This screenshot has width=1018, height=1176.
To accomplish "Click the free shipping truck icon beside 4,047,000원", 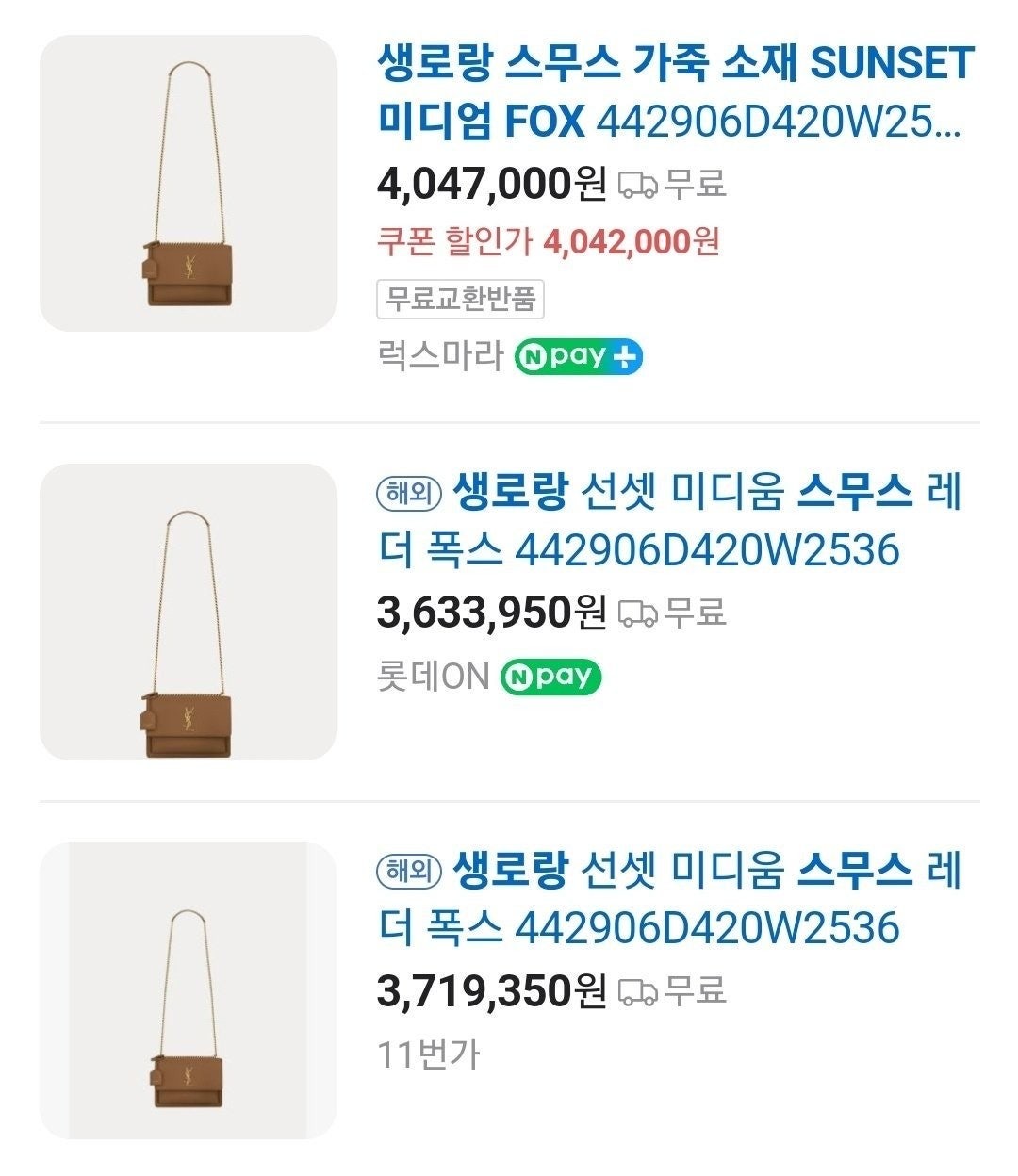I will pyautogui.click(x=637, y=186).
